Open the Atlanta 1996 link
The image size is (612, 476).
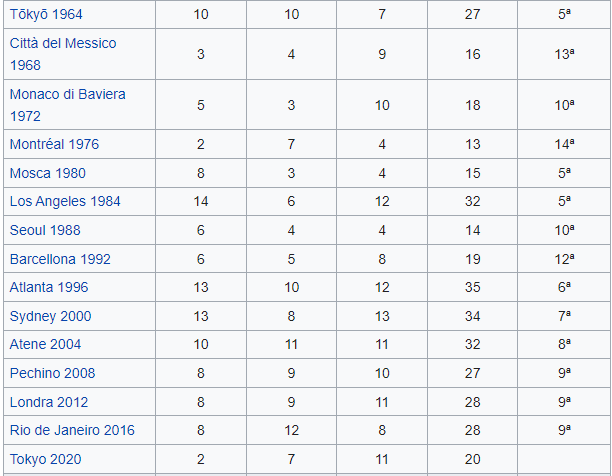49,287
